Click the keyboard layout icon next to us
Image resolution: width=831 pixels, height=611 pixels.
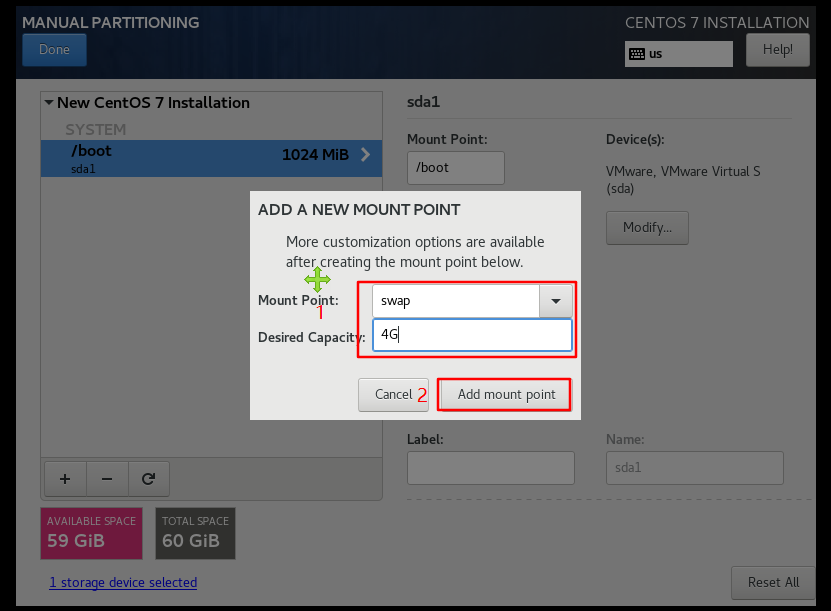coord(637,54)
